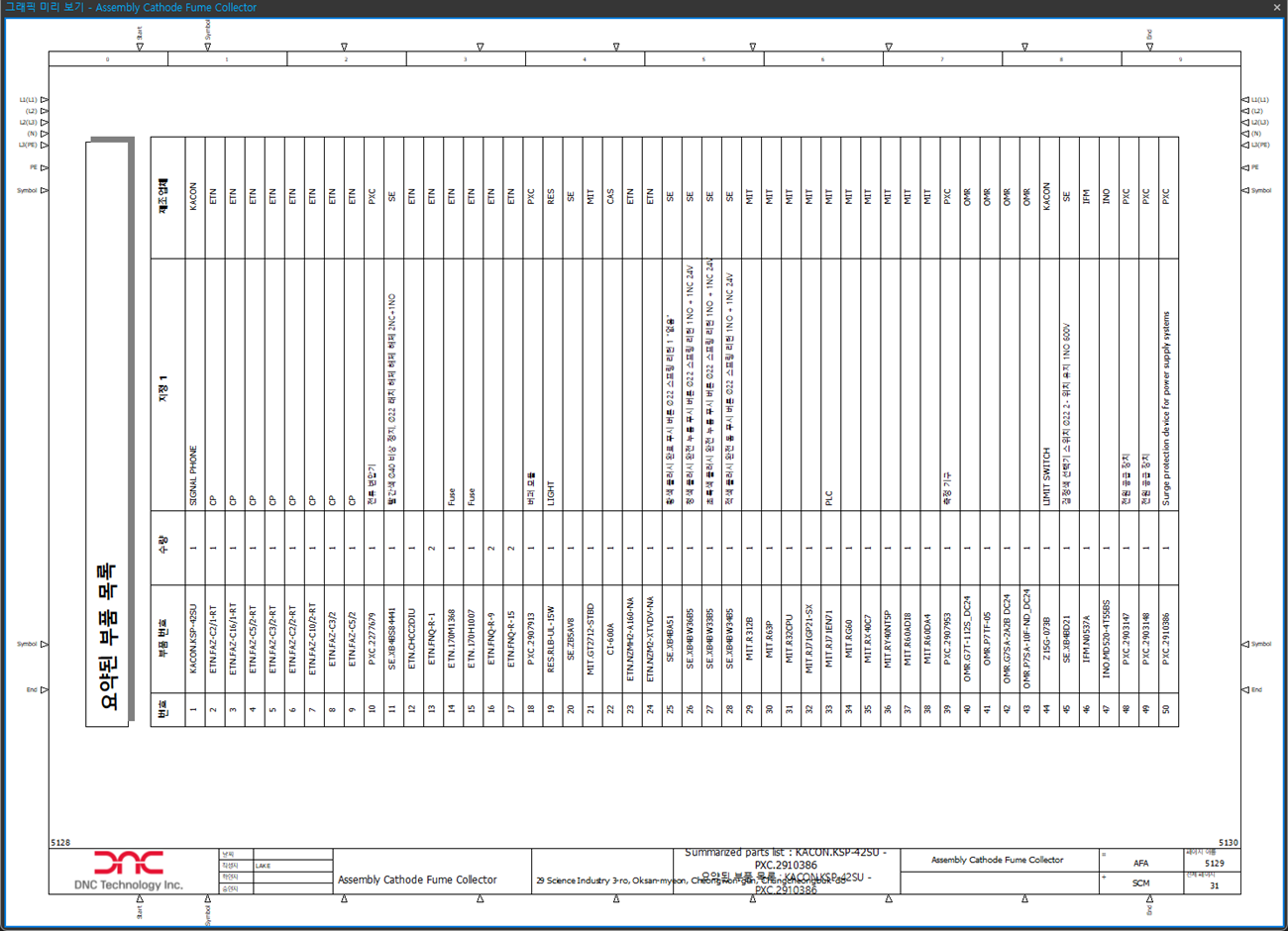Click the CAS manufacturer cell

pyautogui.click(x=610, y=198)
